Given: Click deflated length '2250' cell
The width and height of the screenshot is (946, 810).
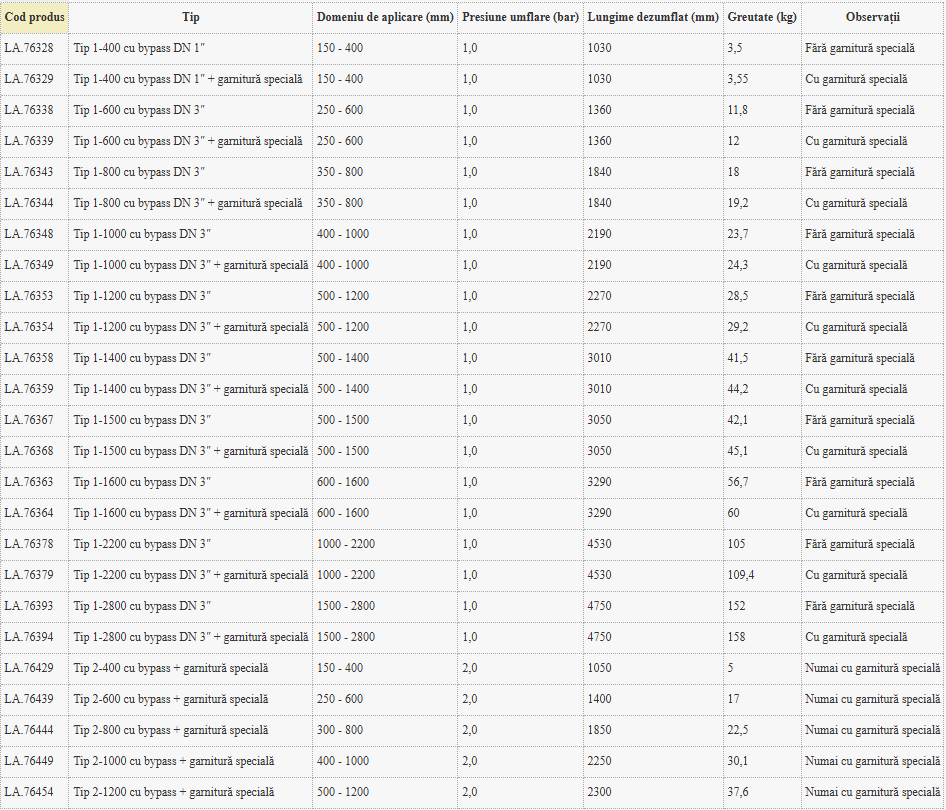Looking at the screenshot, I should point(600,761).
